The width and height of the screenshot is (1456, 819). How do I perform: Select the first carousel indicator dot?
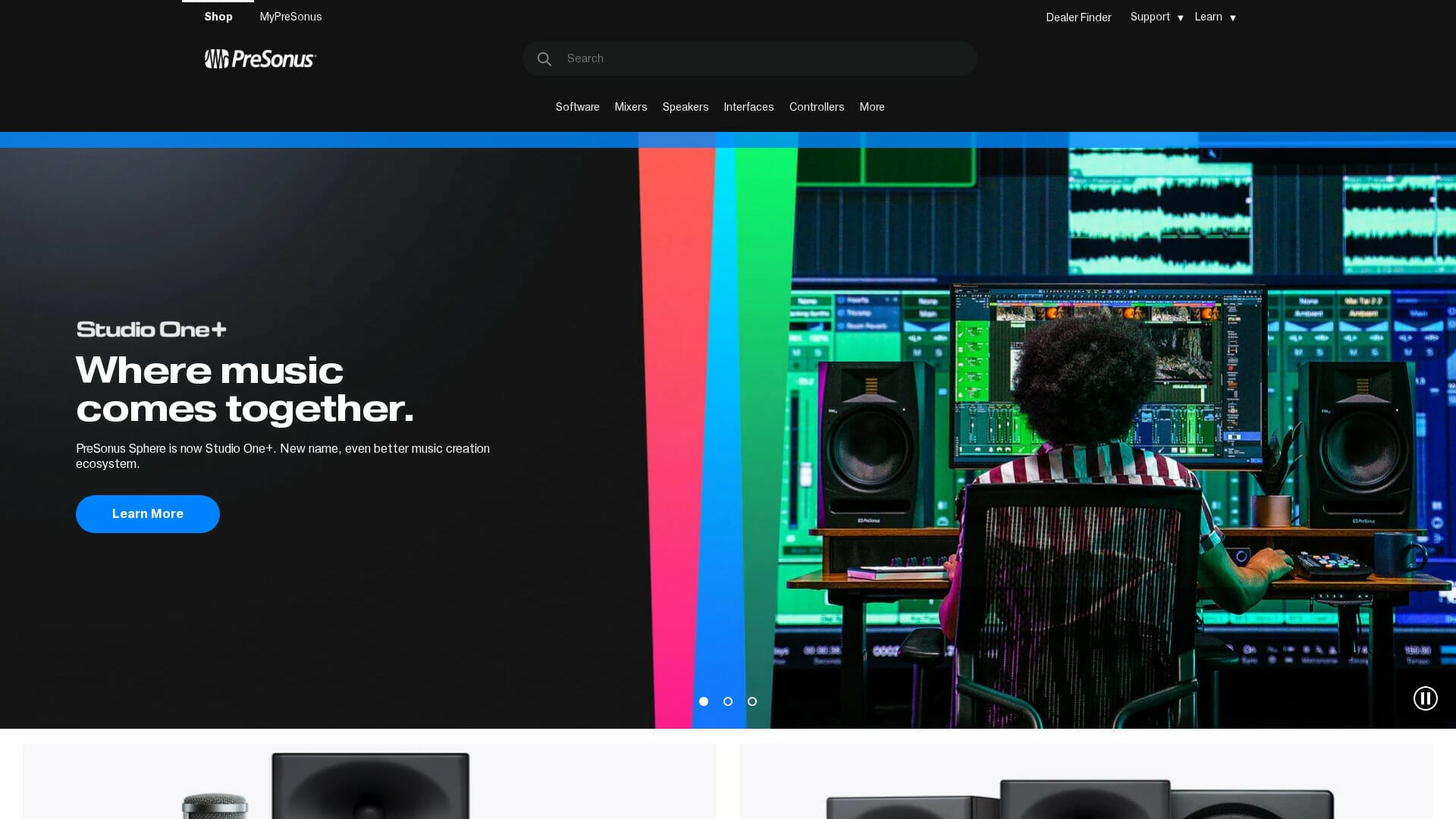click(x=704, y=701)
